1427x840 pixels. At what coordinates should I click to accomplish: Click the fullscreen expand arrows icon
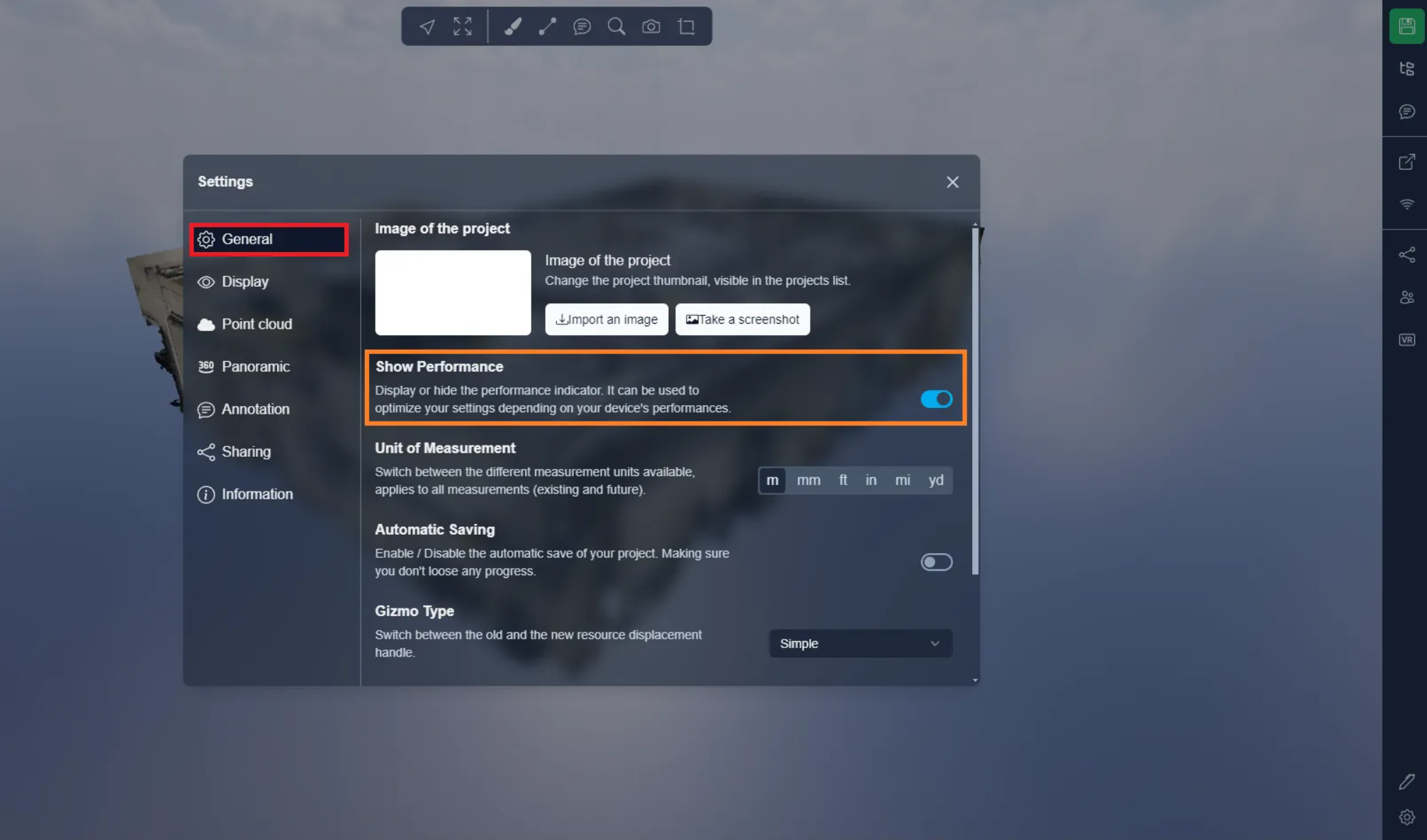(463, 27)
